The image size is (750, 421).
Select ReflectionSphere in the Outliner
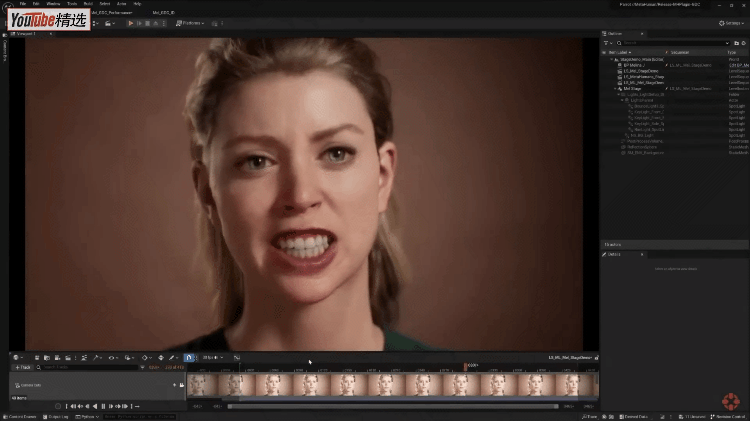coord(642,147)
